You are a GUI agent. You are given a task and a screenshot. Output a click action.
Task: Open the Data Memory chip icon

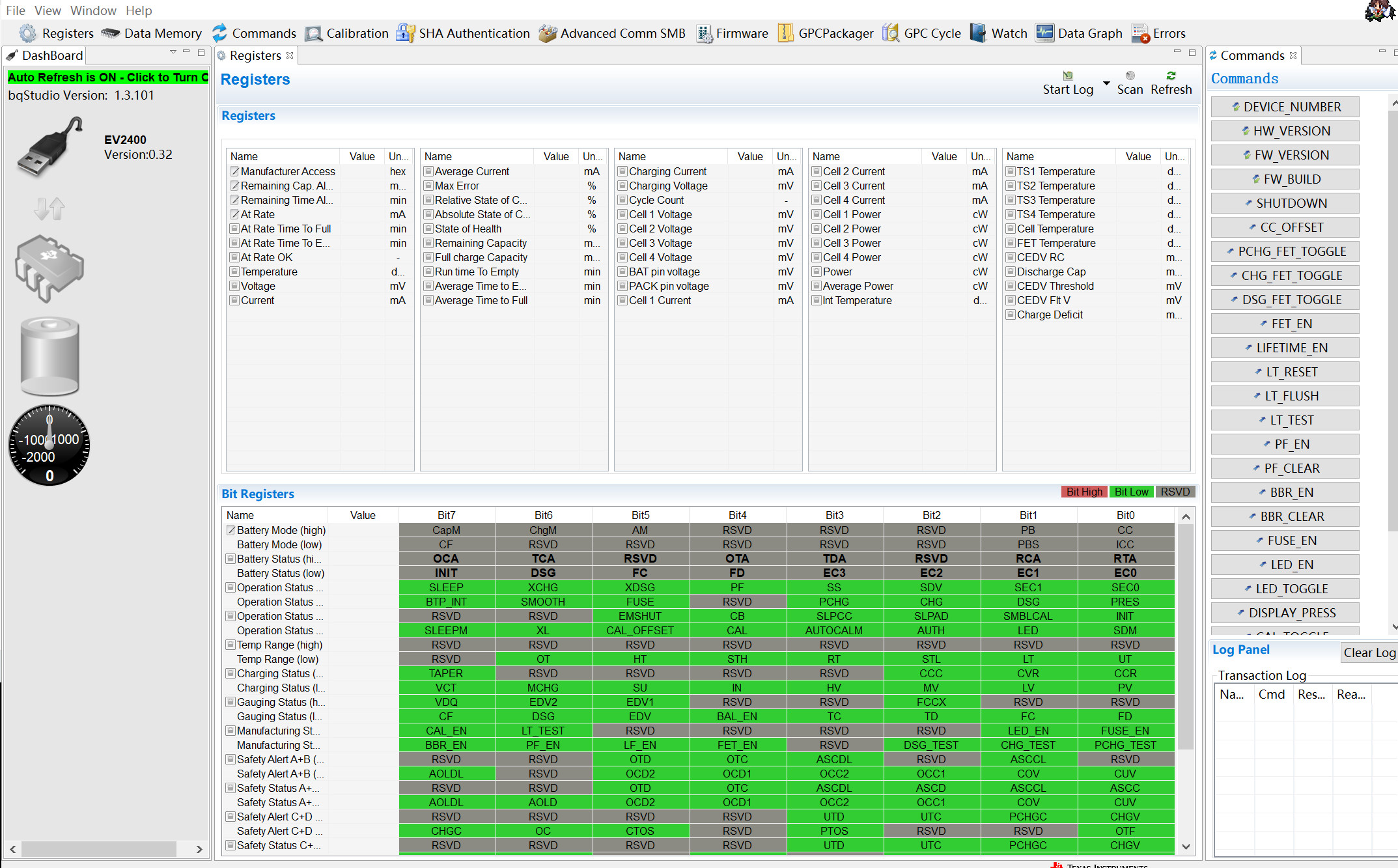coord(111,33)
